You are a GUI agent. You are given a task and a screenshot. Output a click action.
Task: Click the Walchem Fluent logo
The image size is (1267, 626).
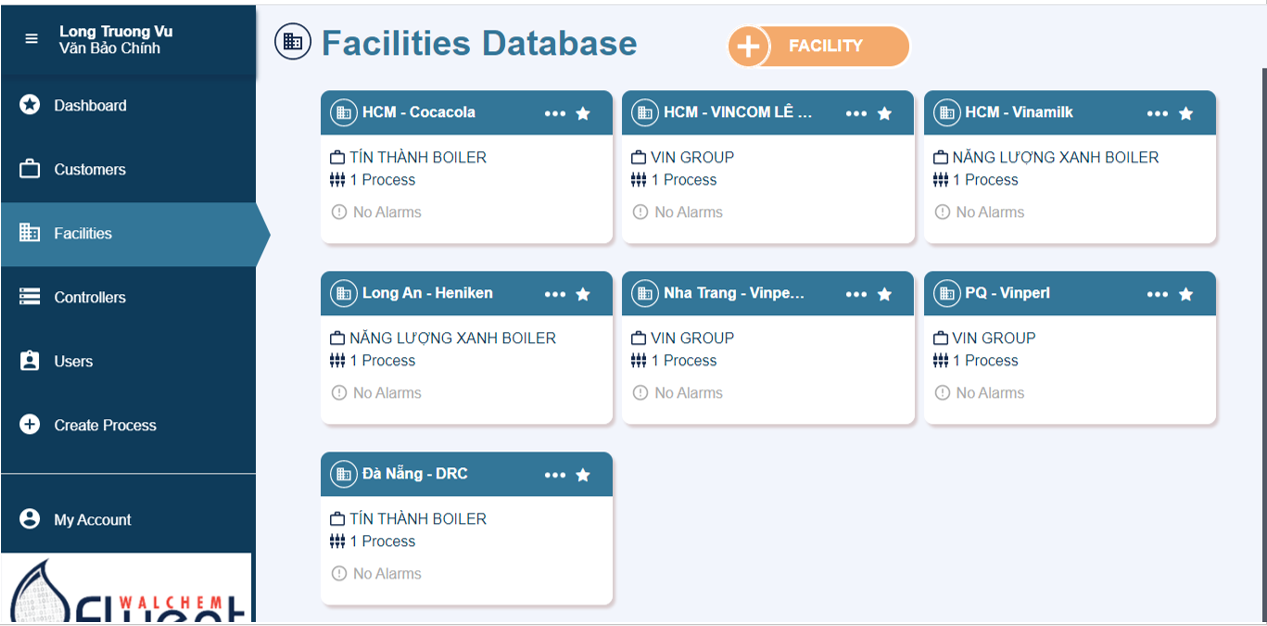(x=127, y=589)
